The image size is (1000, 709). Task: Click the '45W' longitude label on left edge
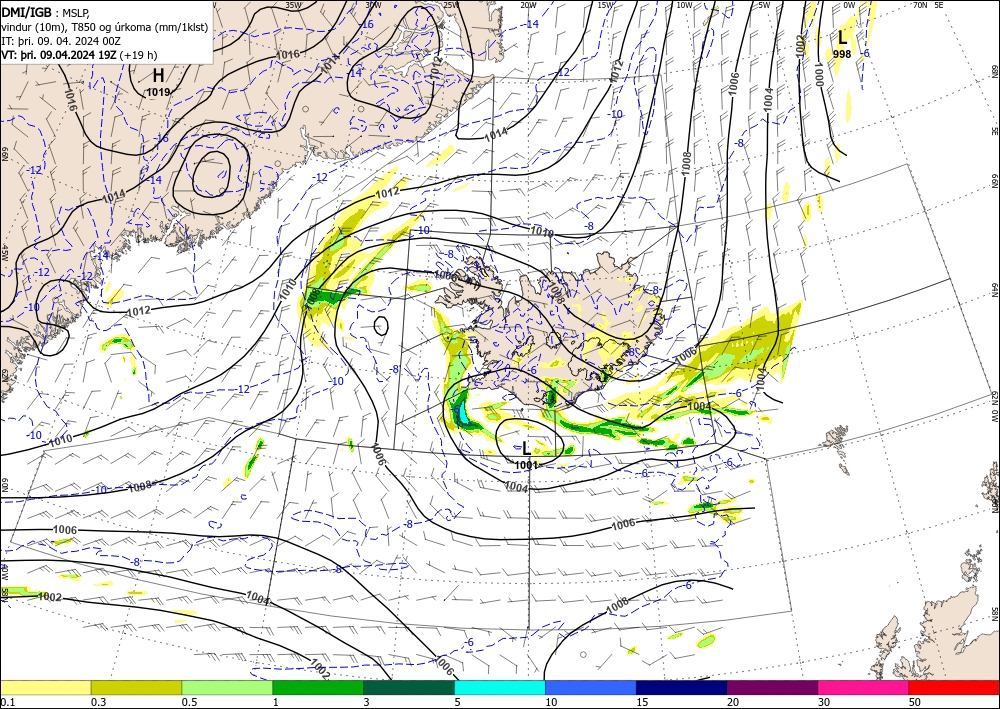pos(4,252)
